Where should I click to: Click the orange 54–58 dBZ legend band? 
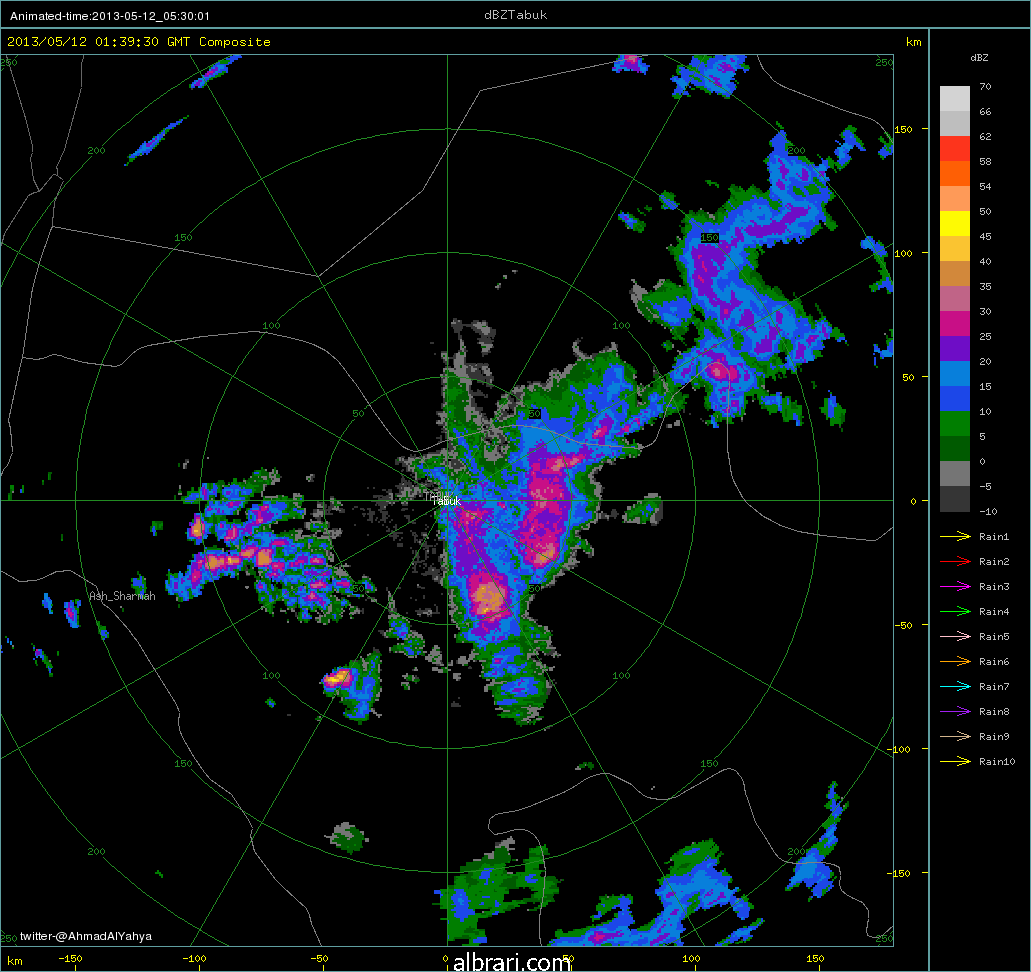pos(955,174)
